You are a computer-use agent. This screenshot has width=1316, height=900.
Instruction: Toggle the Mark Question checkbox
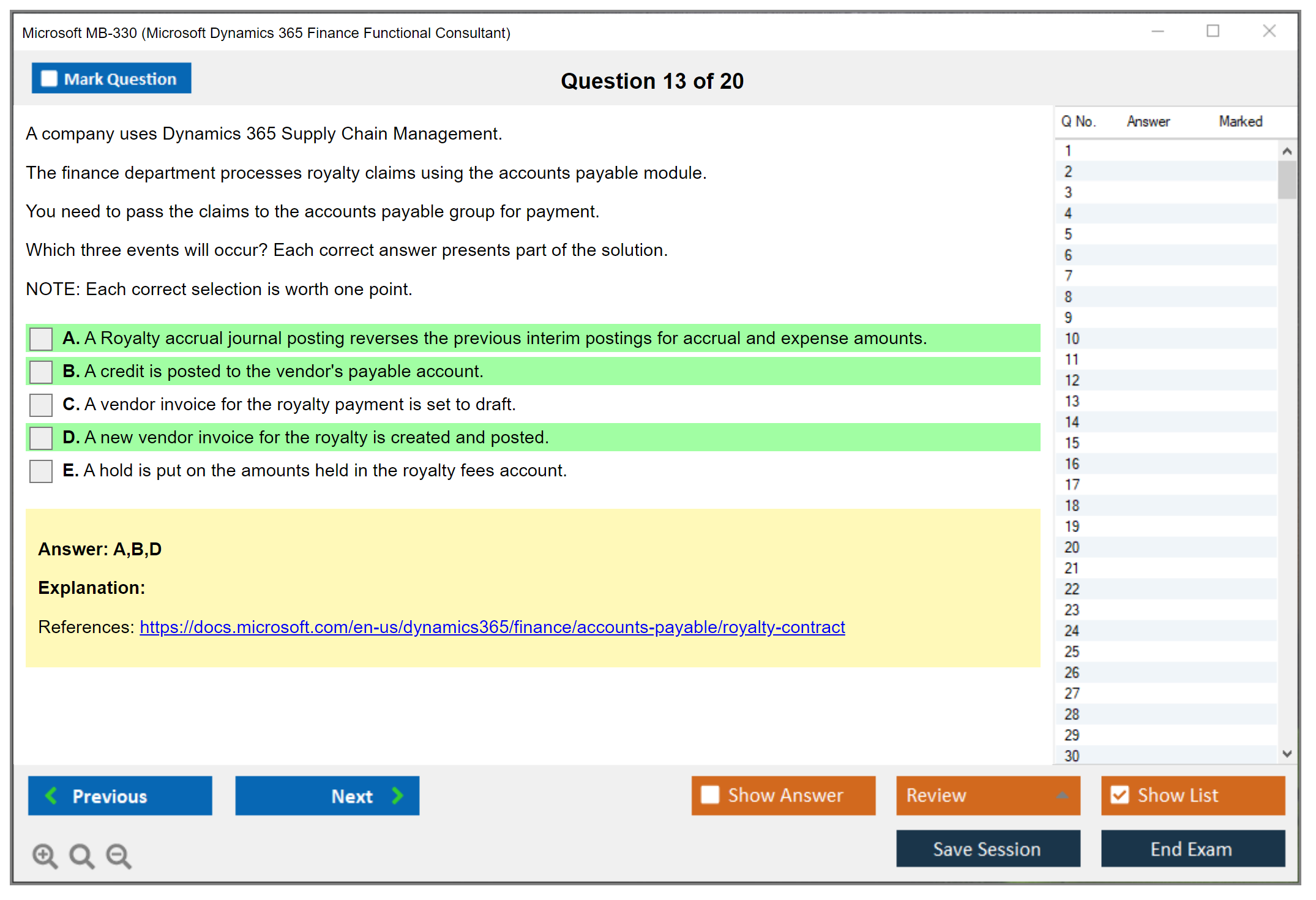pos(49,78)
